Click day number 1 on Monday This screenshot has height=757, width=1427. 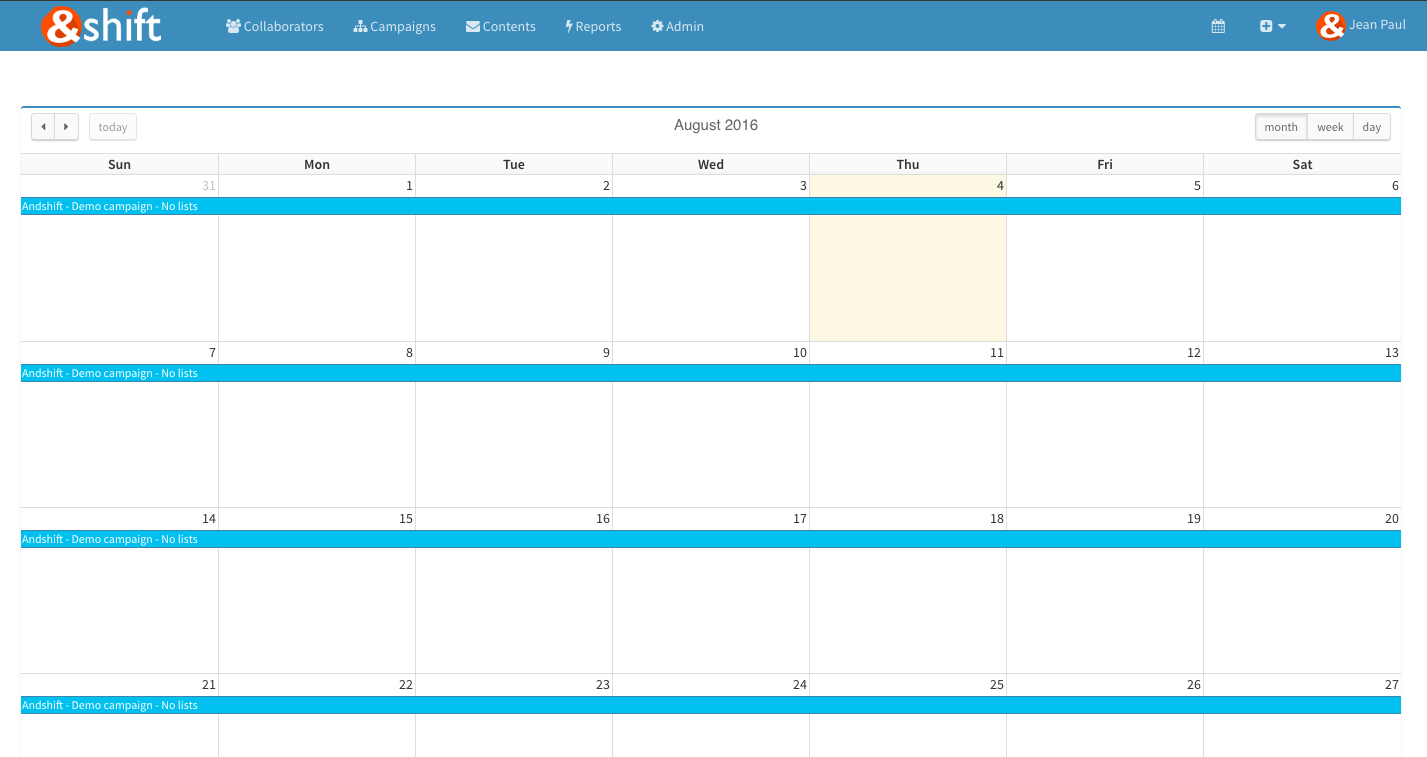(x=409, y=186)
